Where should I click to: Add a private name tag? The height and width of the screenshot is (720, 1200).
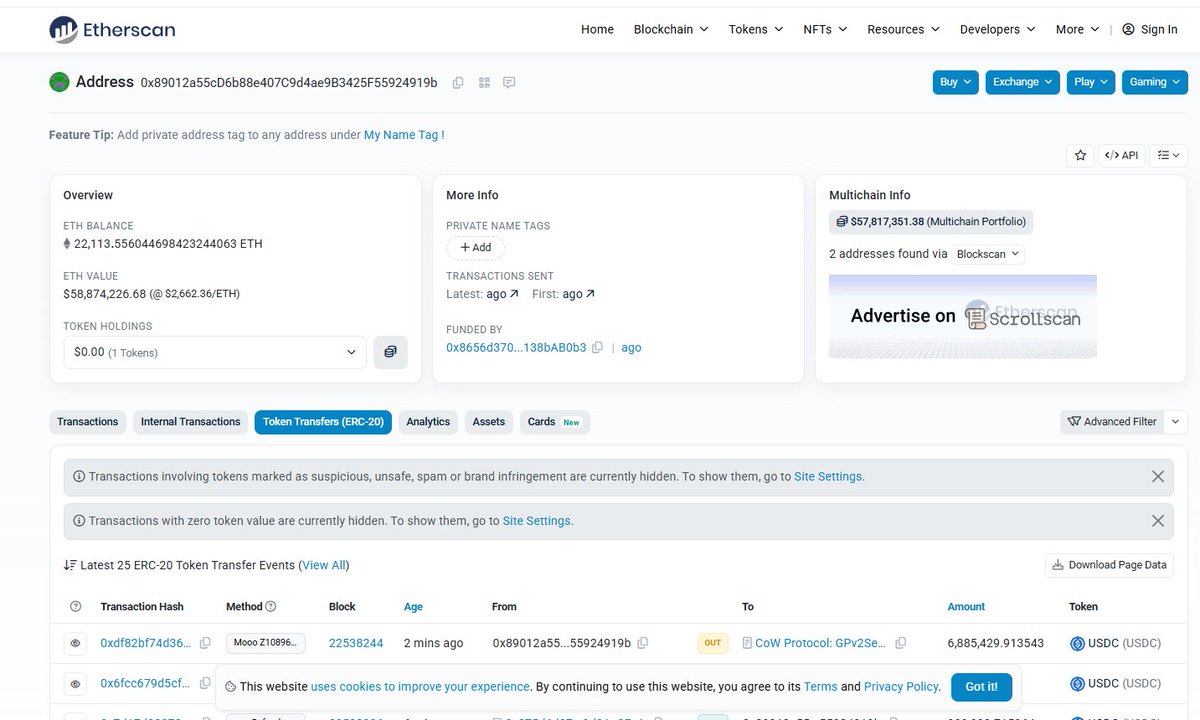(x=475, y=247)
